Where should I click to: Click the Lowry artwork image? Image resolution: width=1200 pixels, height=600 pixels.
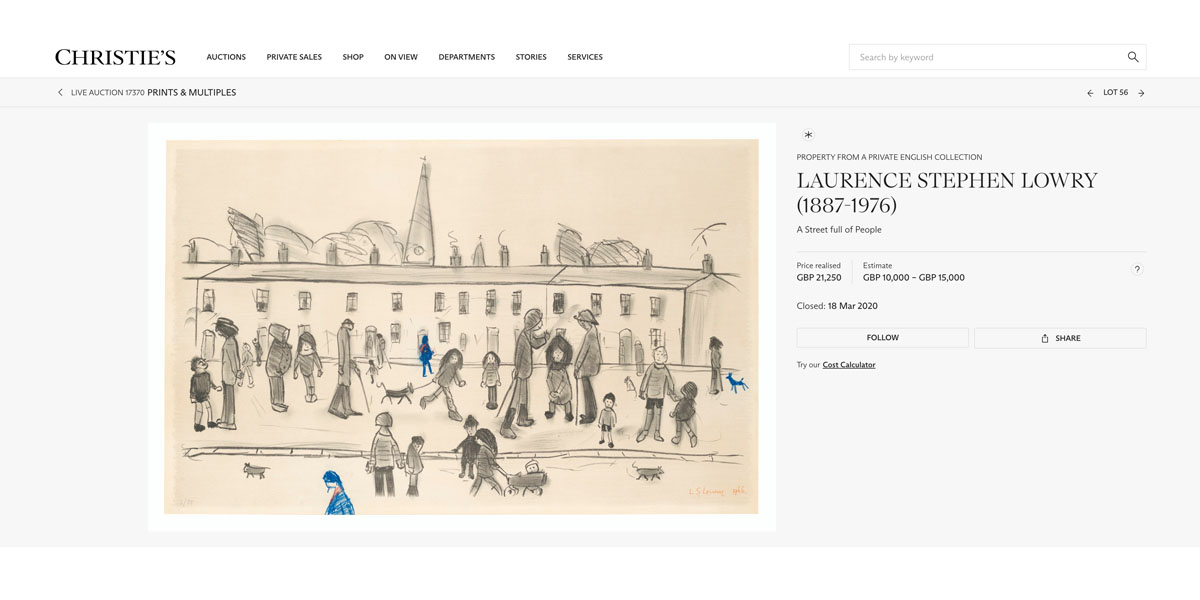point(462,327)
